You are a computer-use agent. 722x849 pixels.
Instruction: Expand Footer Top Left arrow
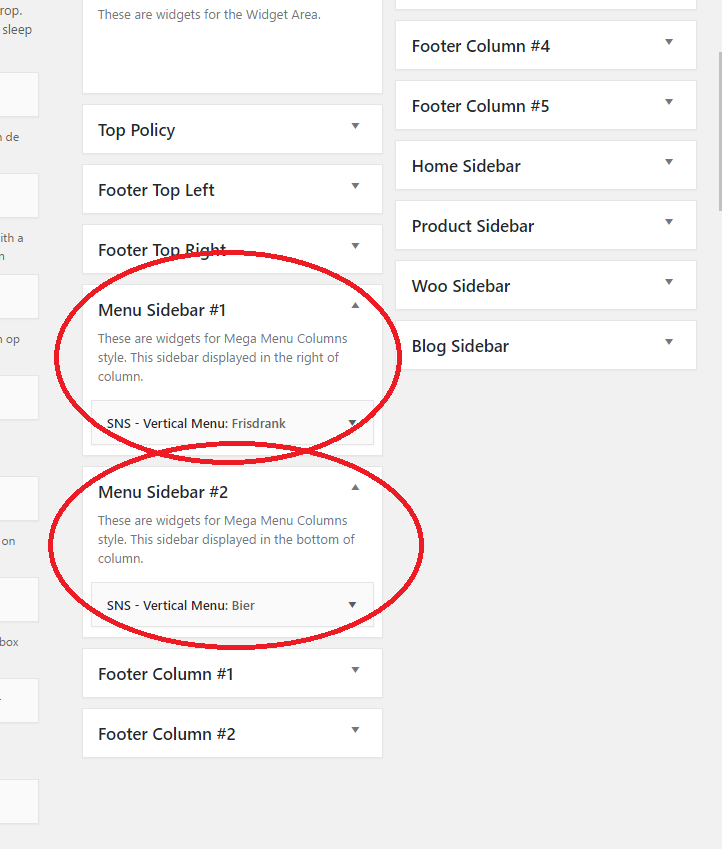click(354, 187)
